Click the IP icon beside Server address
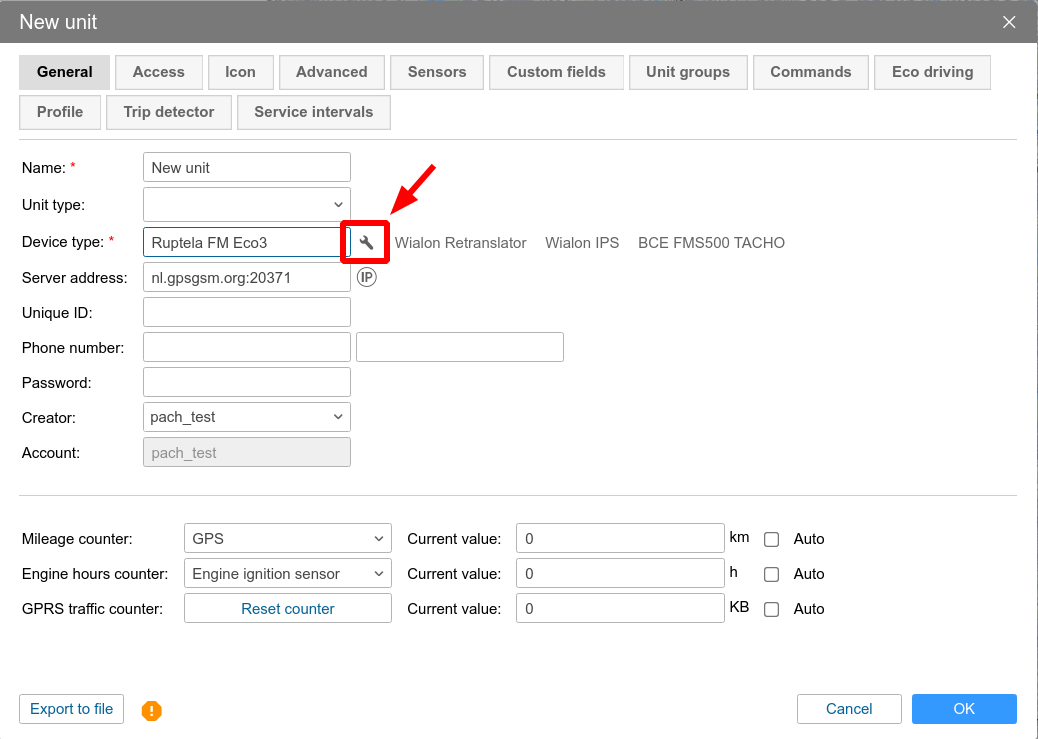1038x739 pixels. point(367,277)
